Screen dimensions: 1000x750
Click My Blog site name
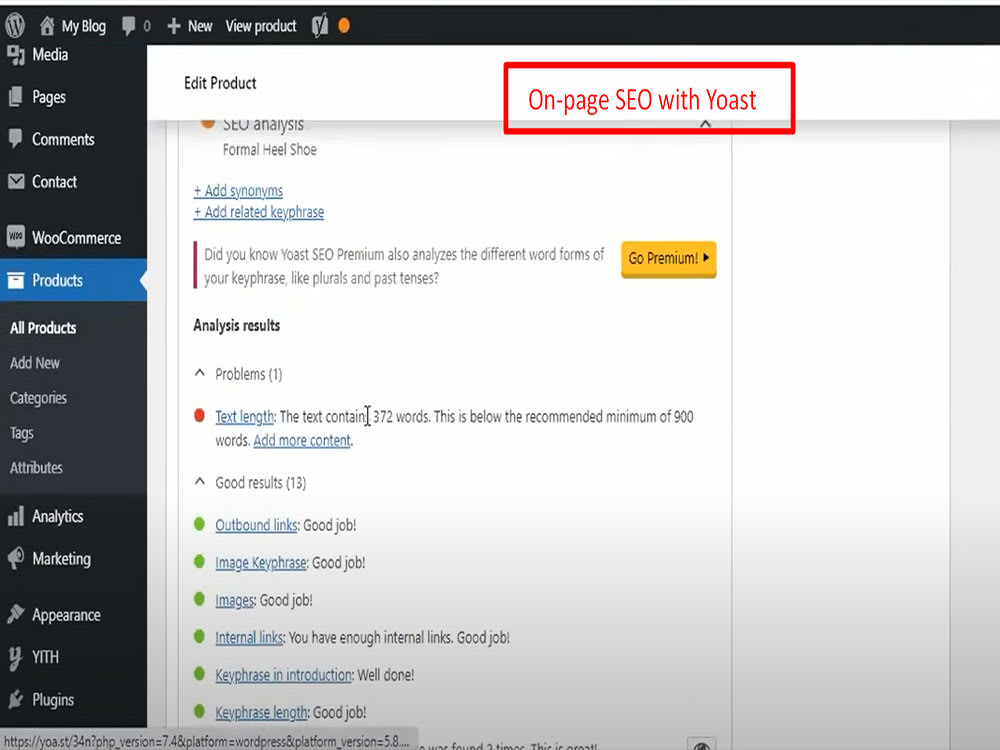point(84,26)
